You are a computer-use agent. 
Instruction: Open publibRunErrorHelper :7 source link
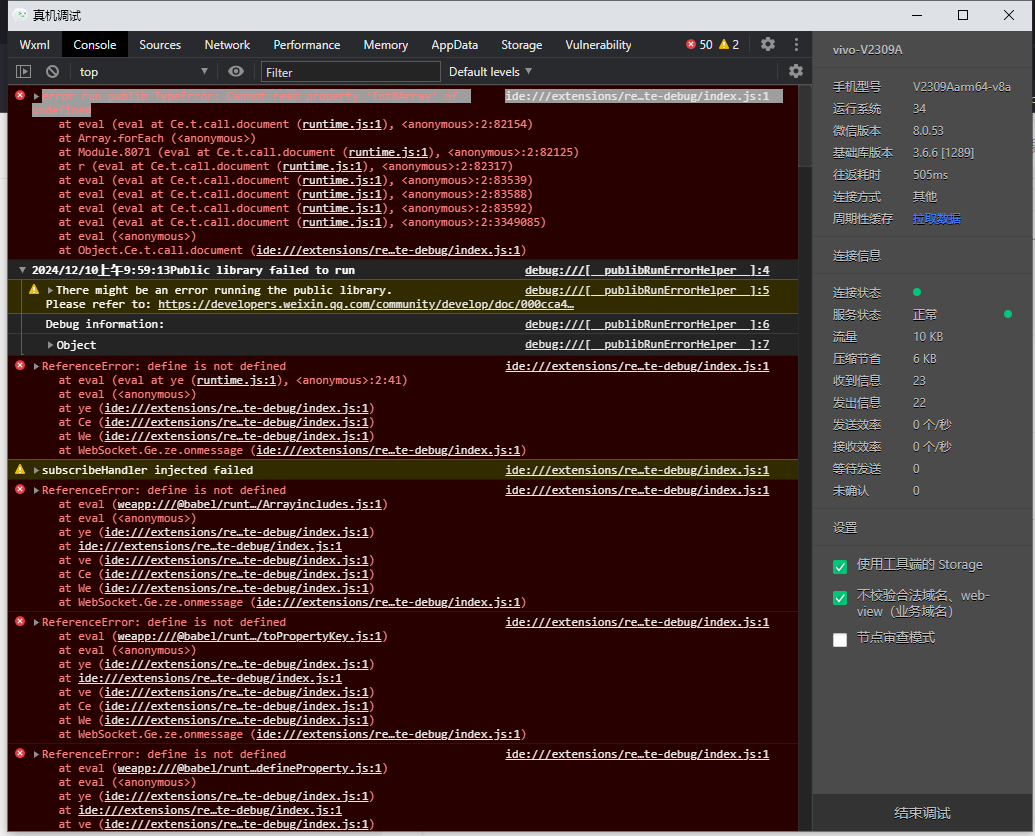(647, 344)
